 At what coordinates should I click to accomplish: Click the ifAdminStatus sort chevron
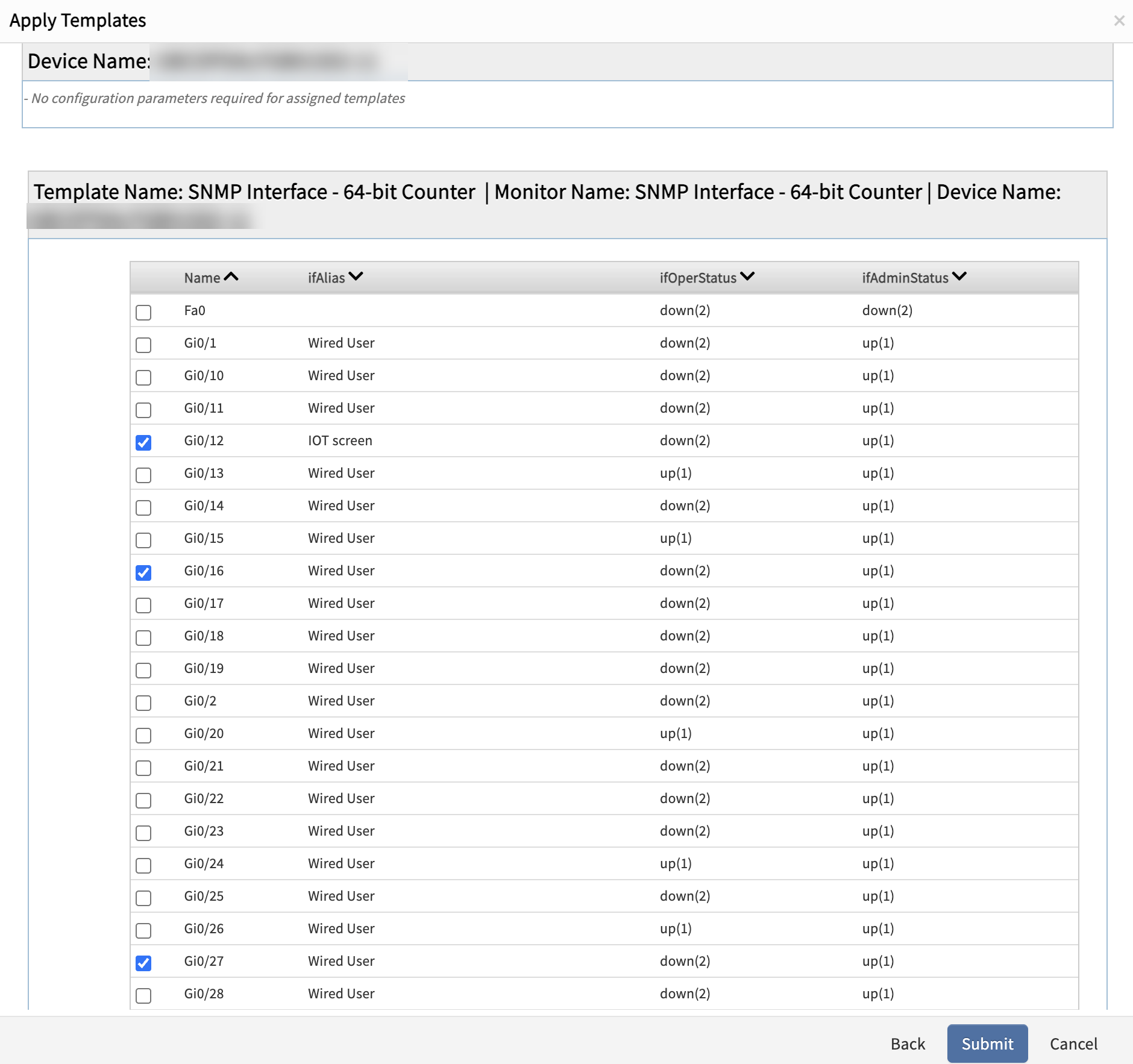coord(959,277)
